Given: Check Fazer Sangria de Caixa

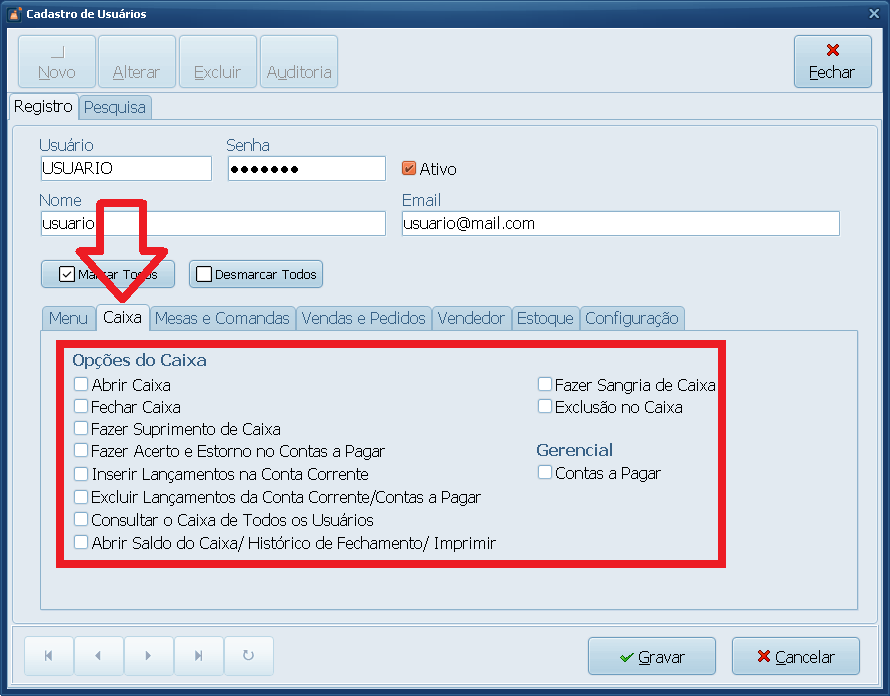Looking at the screenshot, I should [x=545, y=384].
